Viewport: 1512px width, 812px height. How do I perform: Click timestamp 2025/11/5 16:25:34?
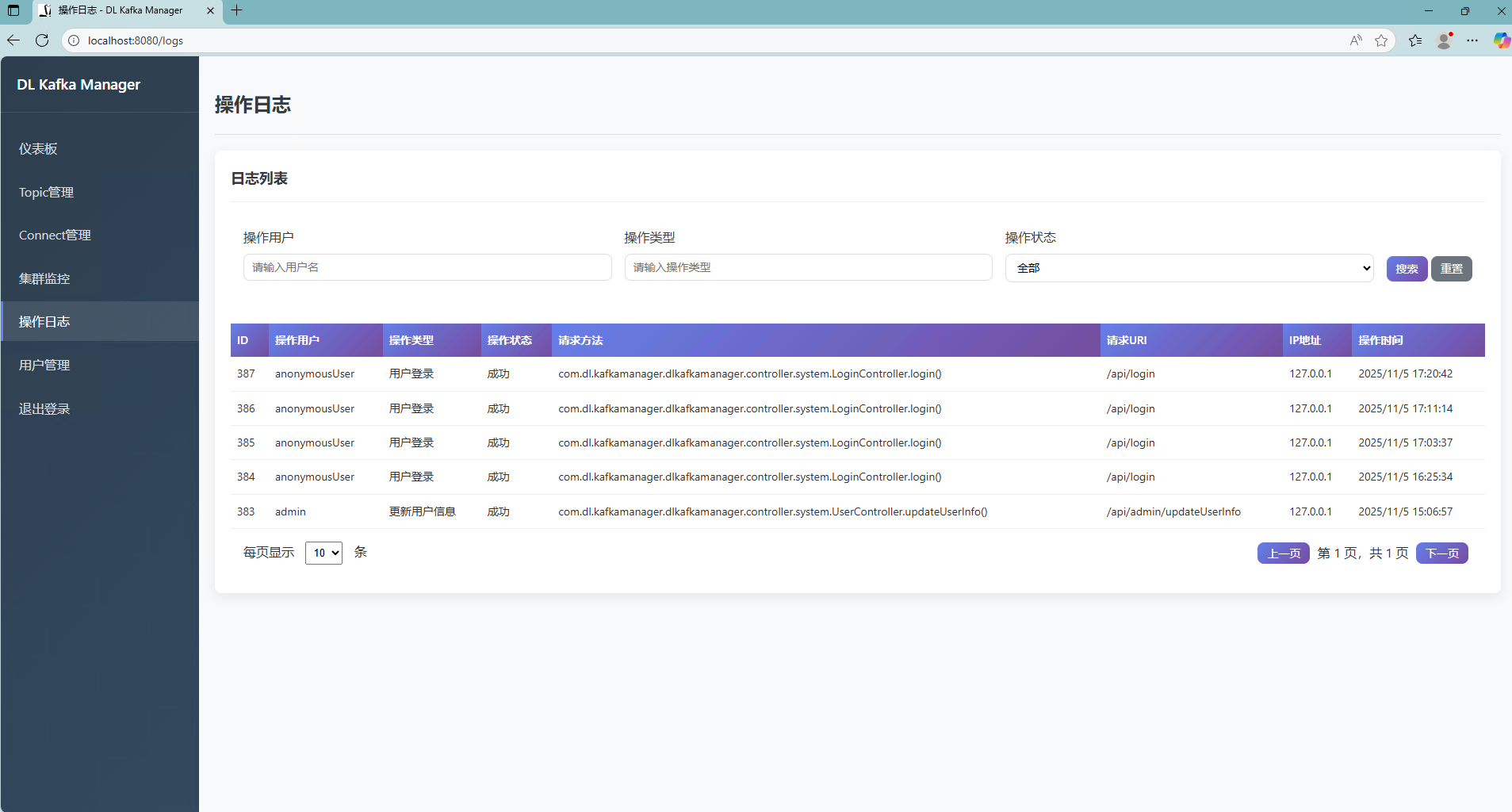point(1405,477)
